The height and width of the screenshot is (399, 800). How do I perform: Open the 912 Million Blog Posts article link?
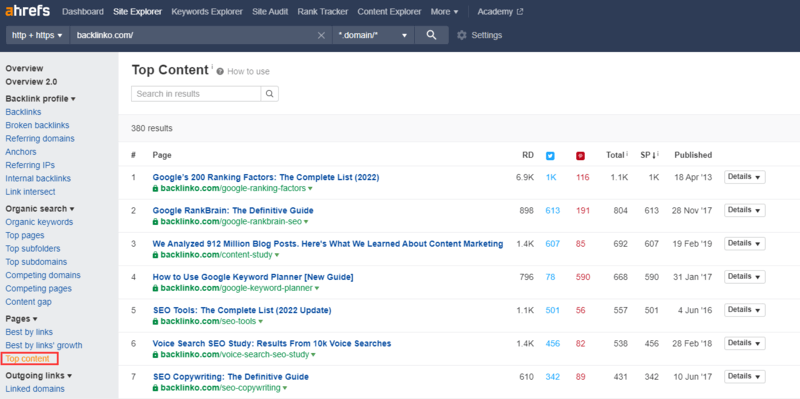coord(328,244)
